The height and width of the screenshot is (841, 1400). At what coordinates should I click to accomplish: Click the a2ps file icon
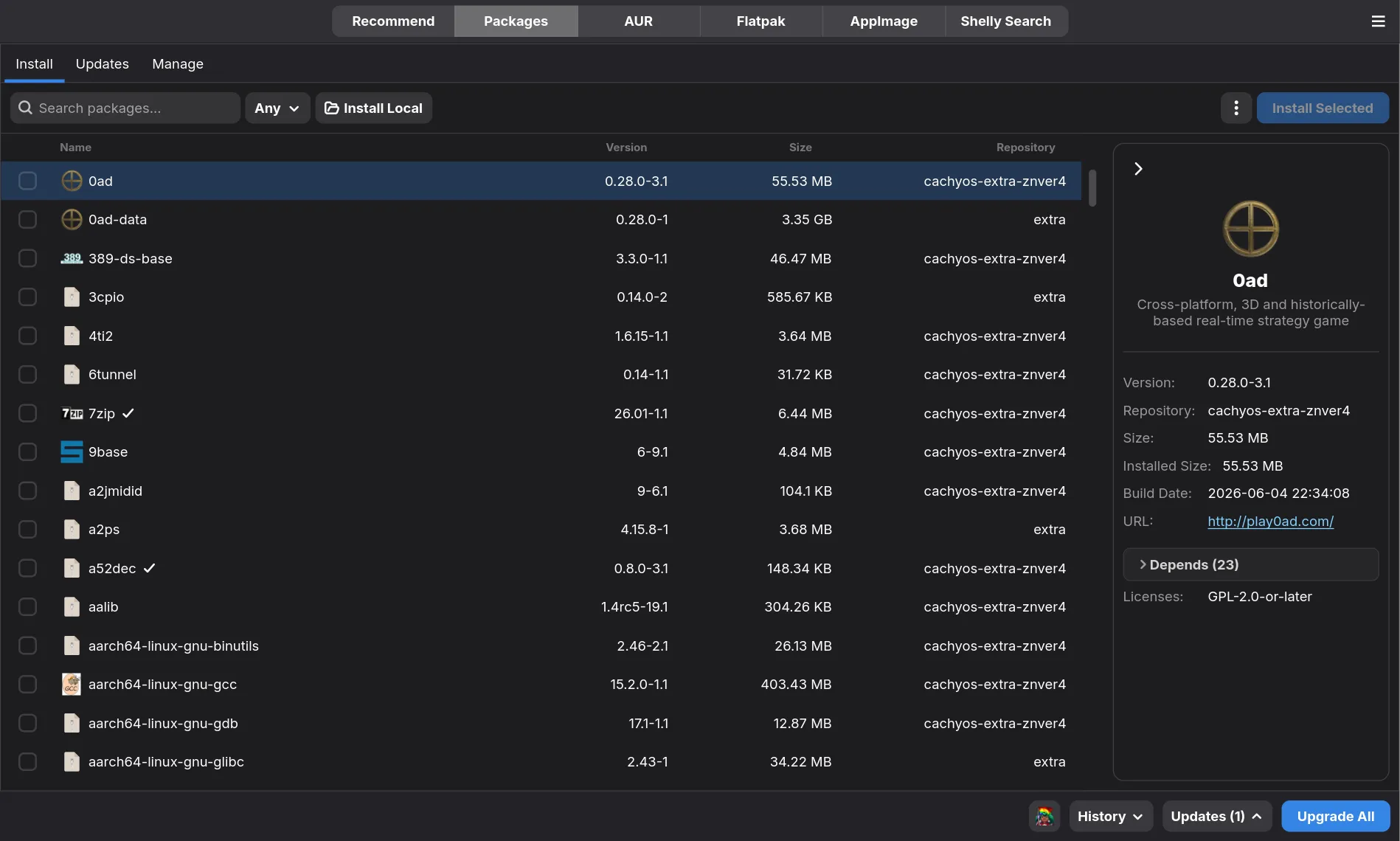pos(72,529)
